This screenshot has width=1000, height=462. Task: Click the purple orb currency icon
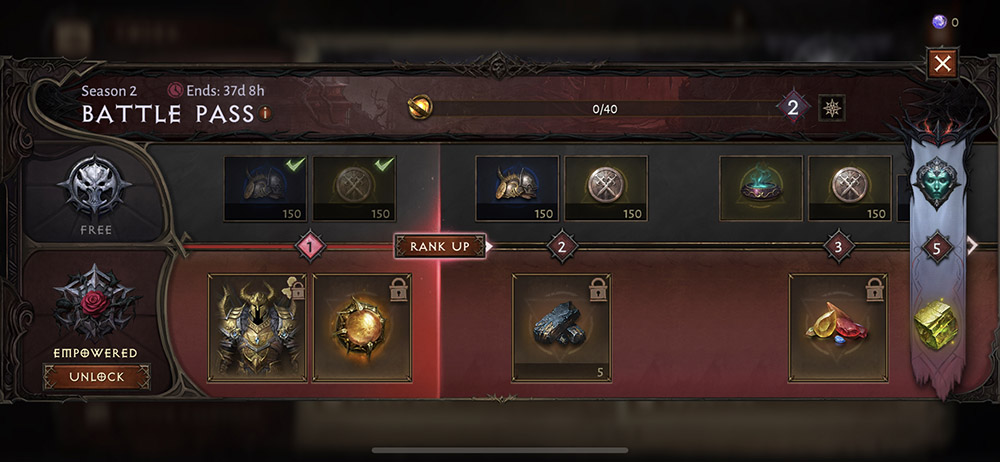939,22
